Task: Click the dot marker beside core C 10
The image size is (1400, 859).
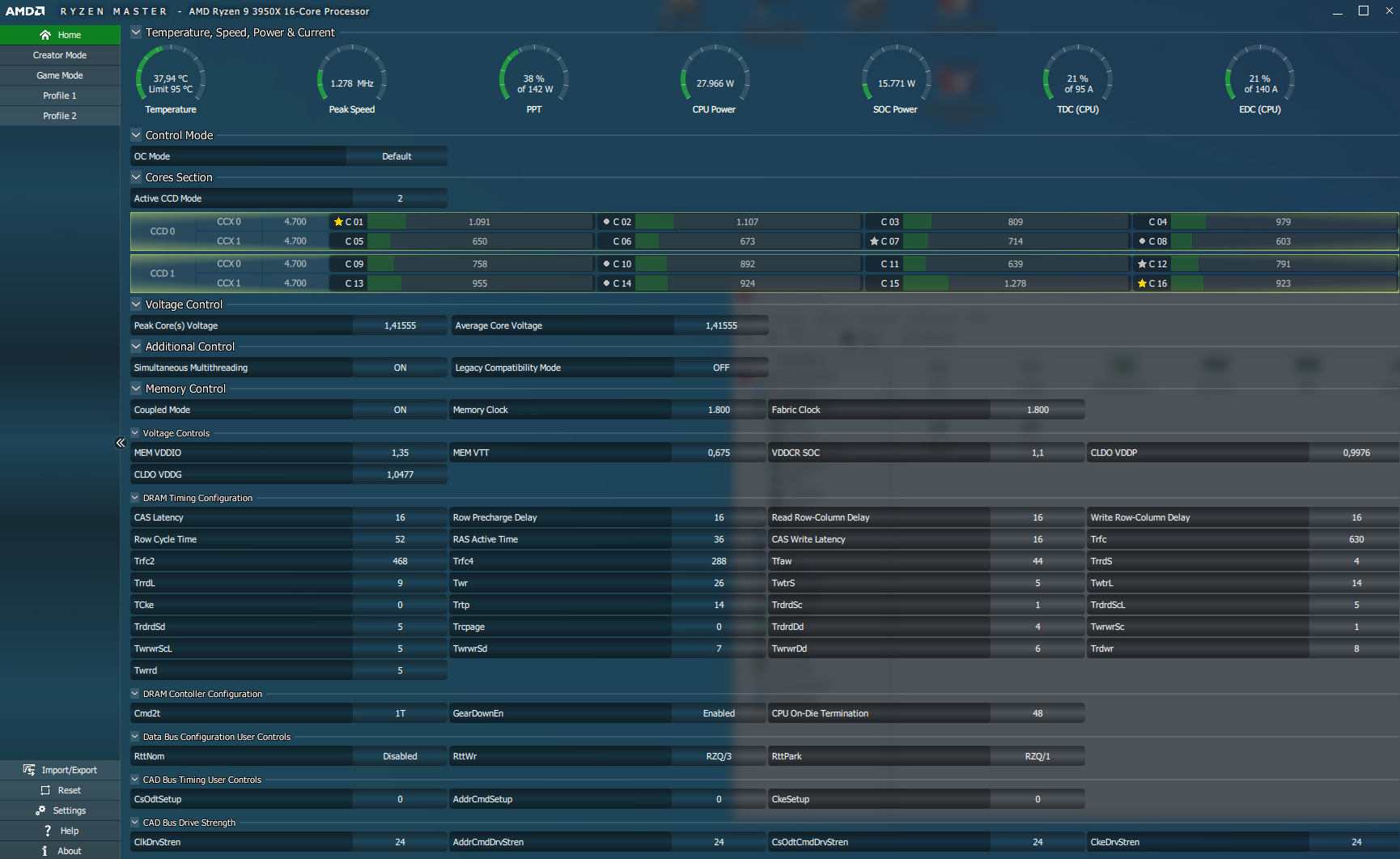Action: tap(606, 264)
